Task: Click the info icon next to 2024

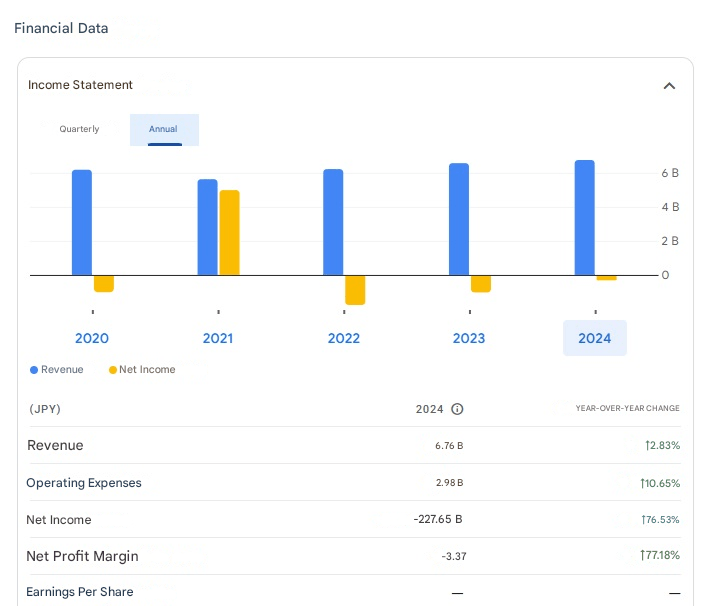Action: coord(457,409)
